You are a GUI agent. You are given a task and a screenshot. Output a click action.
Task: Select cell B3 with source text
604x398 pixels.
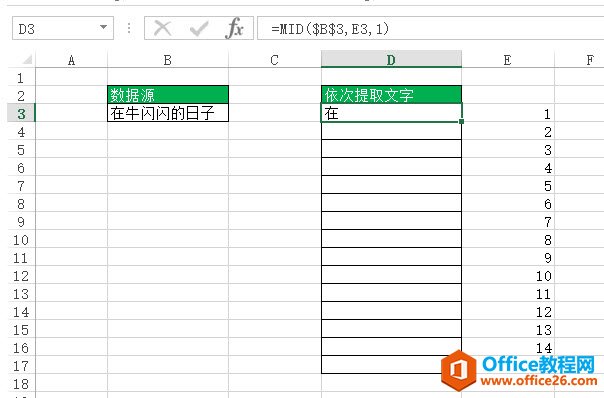click(x=168, y=113)
